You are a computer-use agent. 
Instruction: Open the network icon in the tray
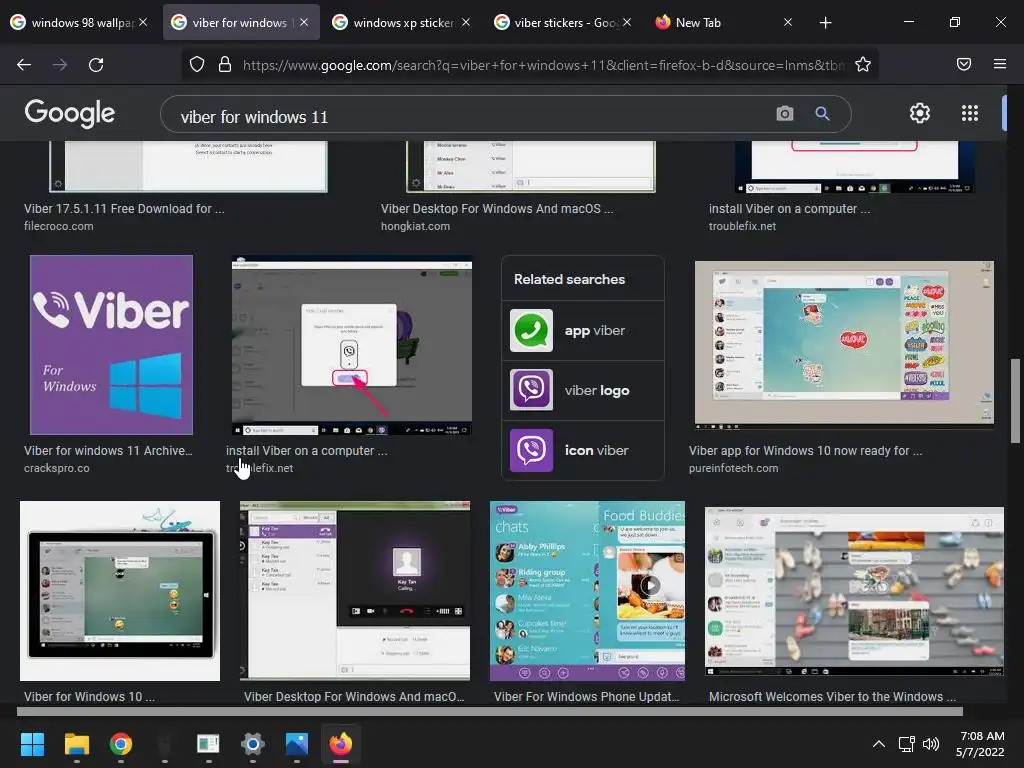[x=906, y=744]
